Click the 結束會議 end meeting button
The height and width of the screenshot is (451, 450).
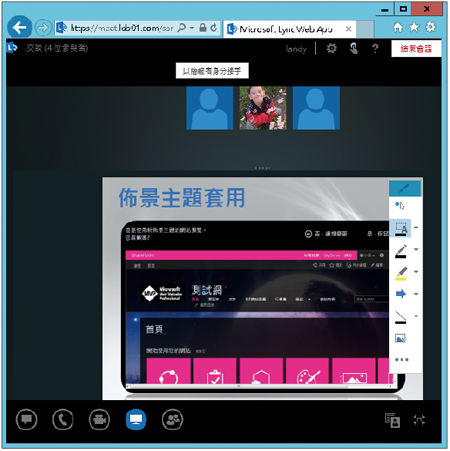tap(416, 49)
